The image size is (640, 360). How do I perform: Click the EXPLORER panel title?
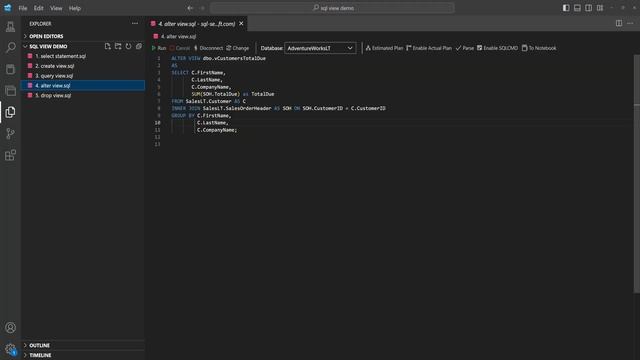click(40, 24)
